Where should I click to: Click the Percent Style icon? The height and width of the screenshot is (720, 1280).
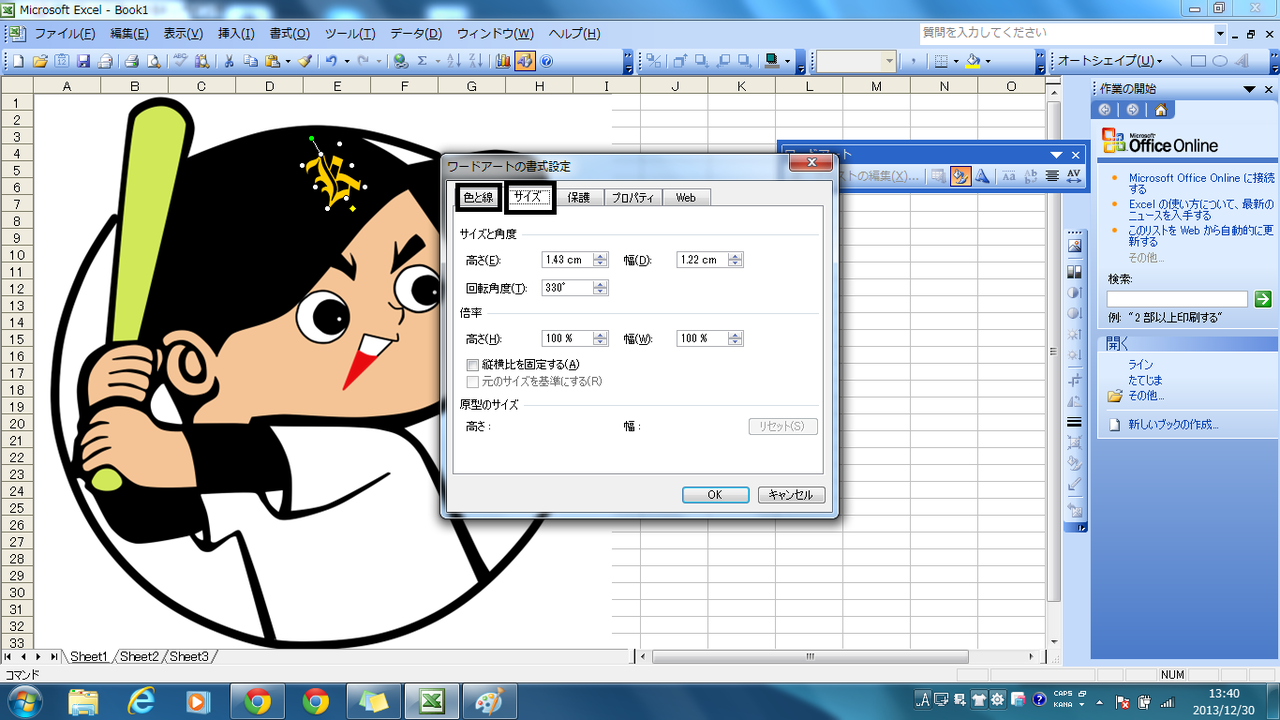point(654,61)
